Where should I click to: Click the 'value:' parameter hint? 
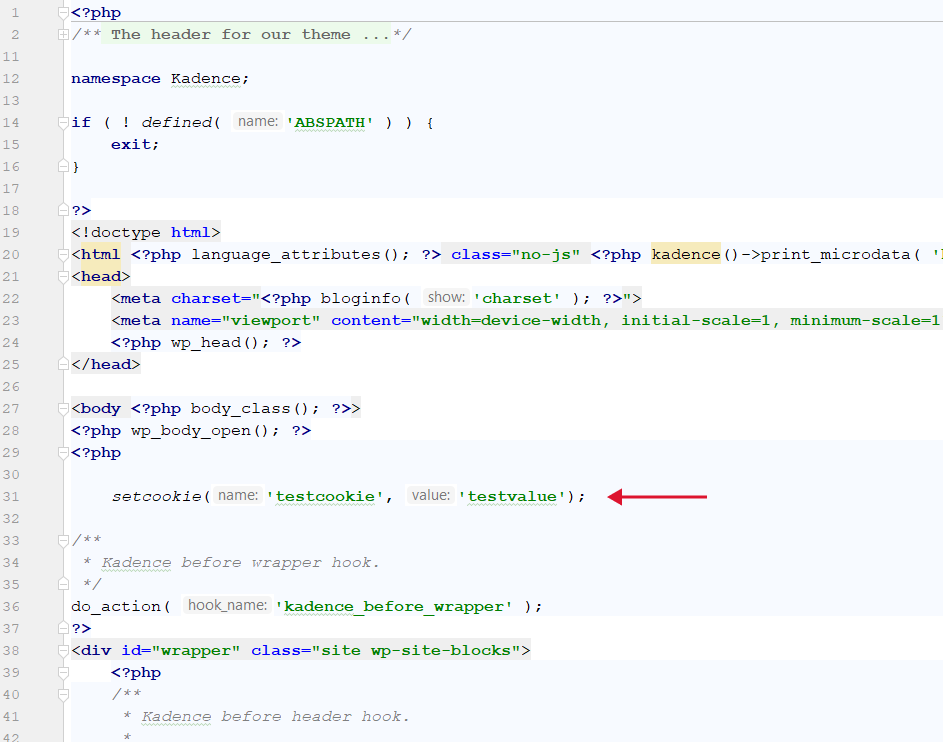point(431,495)
